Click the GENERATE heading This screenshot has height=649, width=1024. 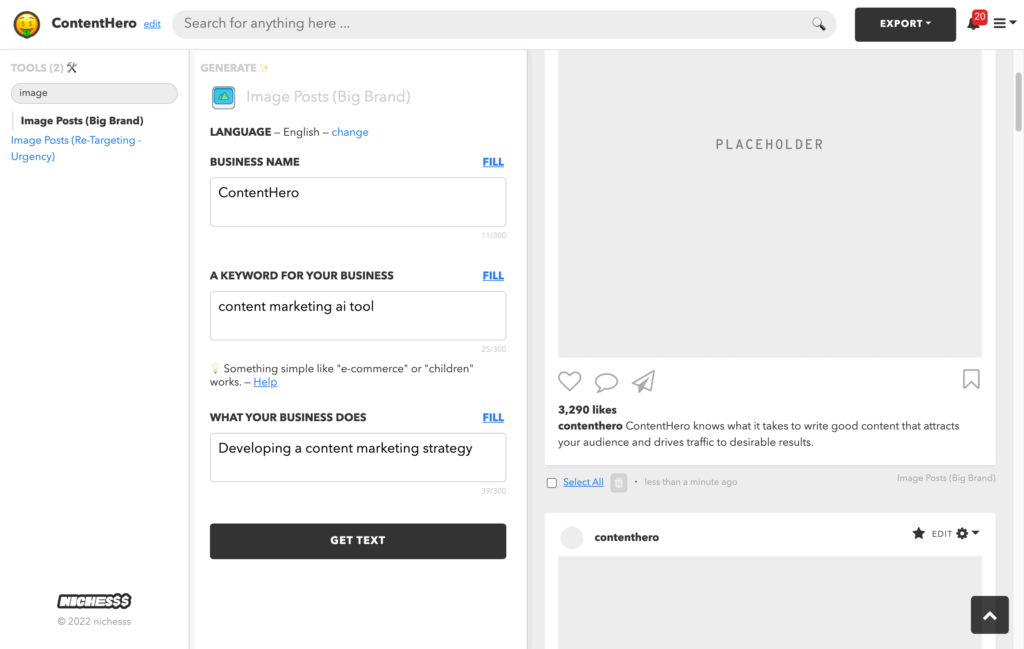click(229, 68)
